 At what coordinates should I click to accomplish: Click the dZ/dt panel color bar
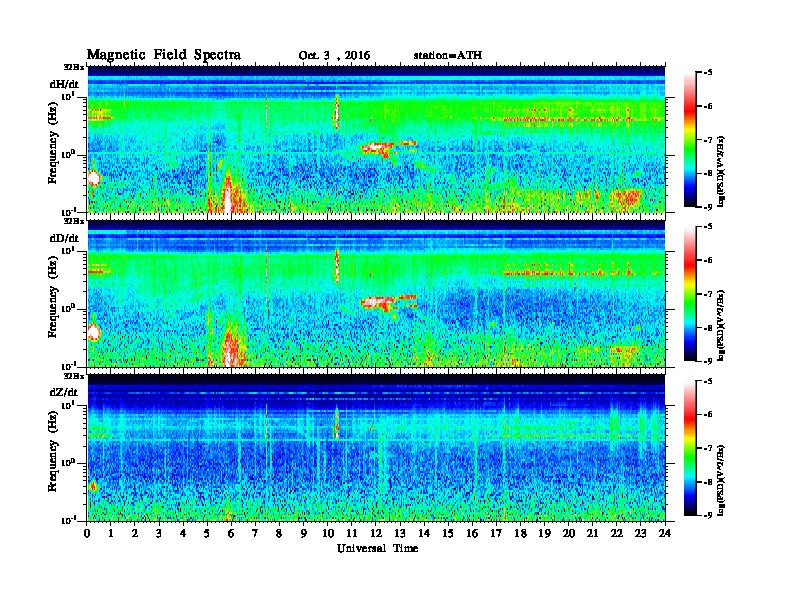tap(690, 448)
